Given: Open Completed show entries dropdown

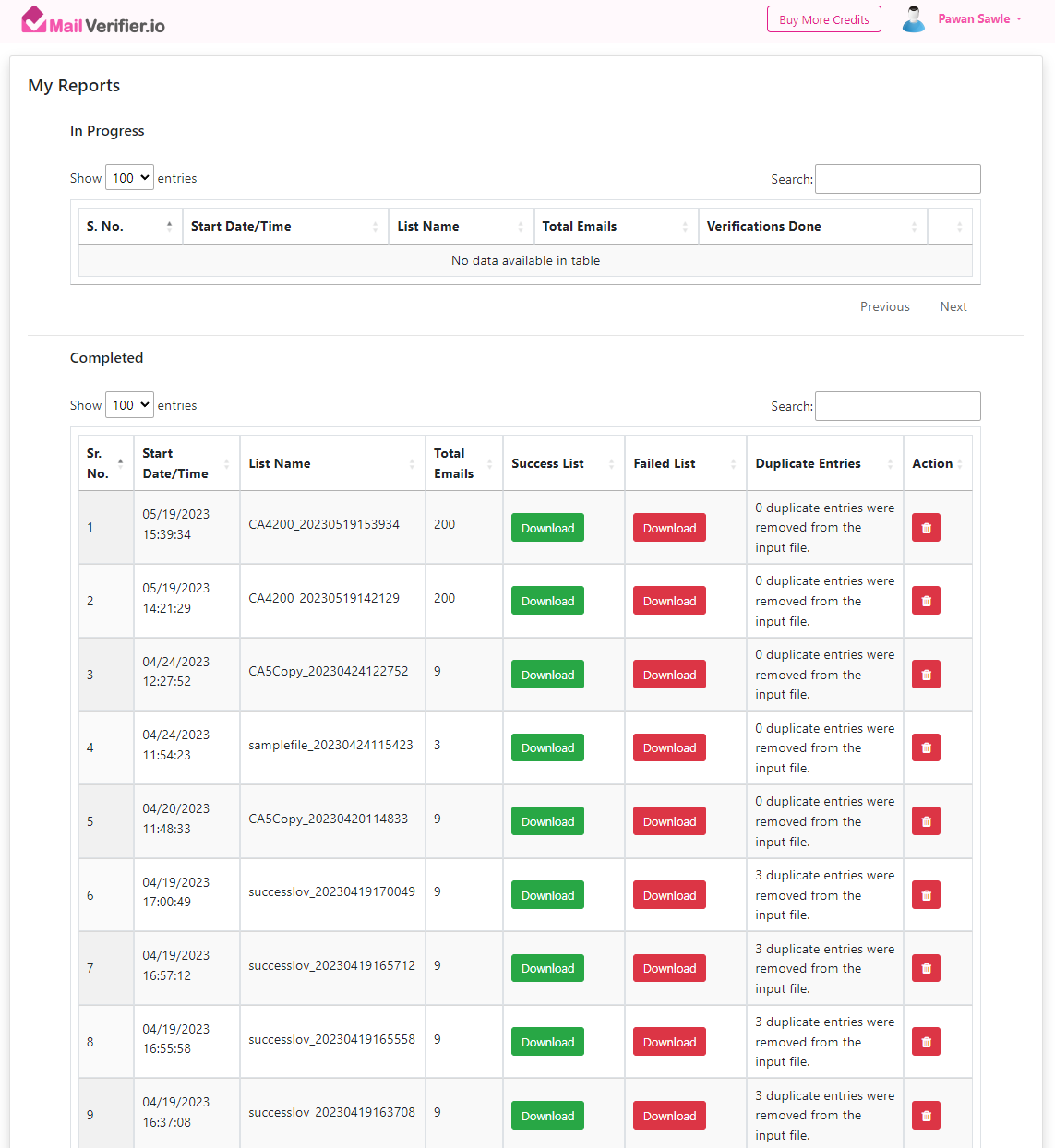Looking at the screenshot, I should click(129, 405).
